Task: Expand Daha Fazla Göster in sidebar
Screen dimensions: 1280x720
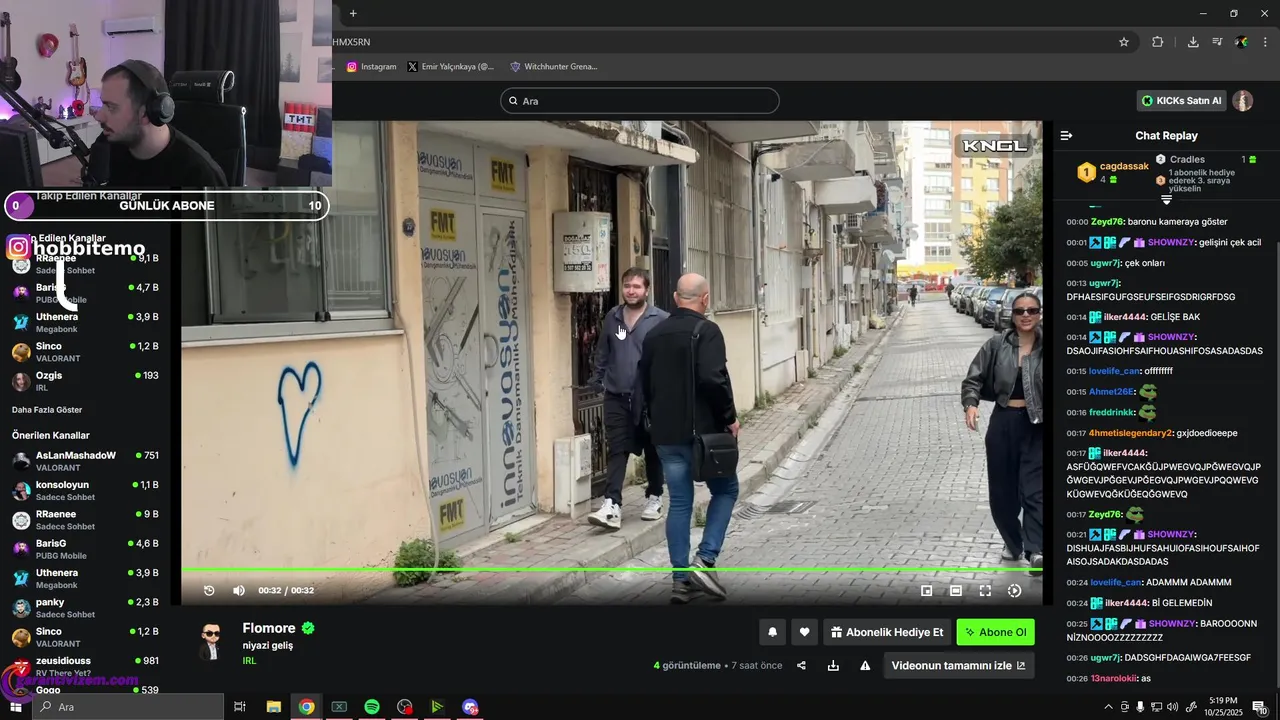Action: 47,410
